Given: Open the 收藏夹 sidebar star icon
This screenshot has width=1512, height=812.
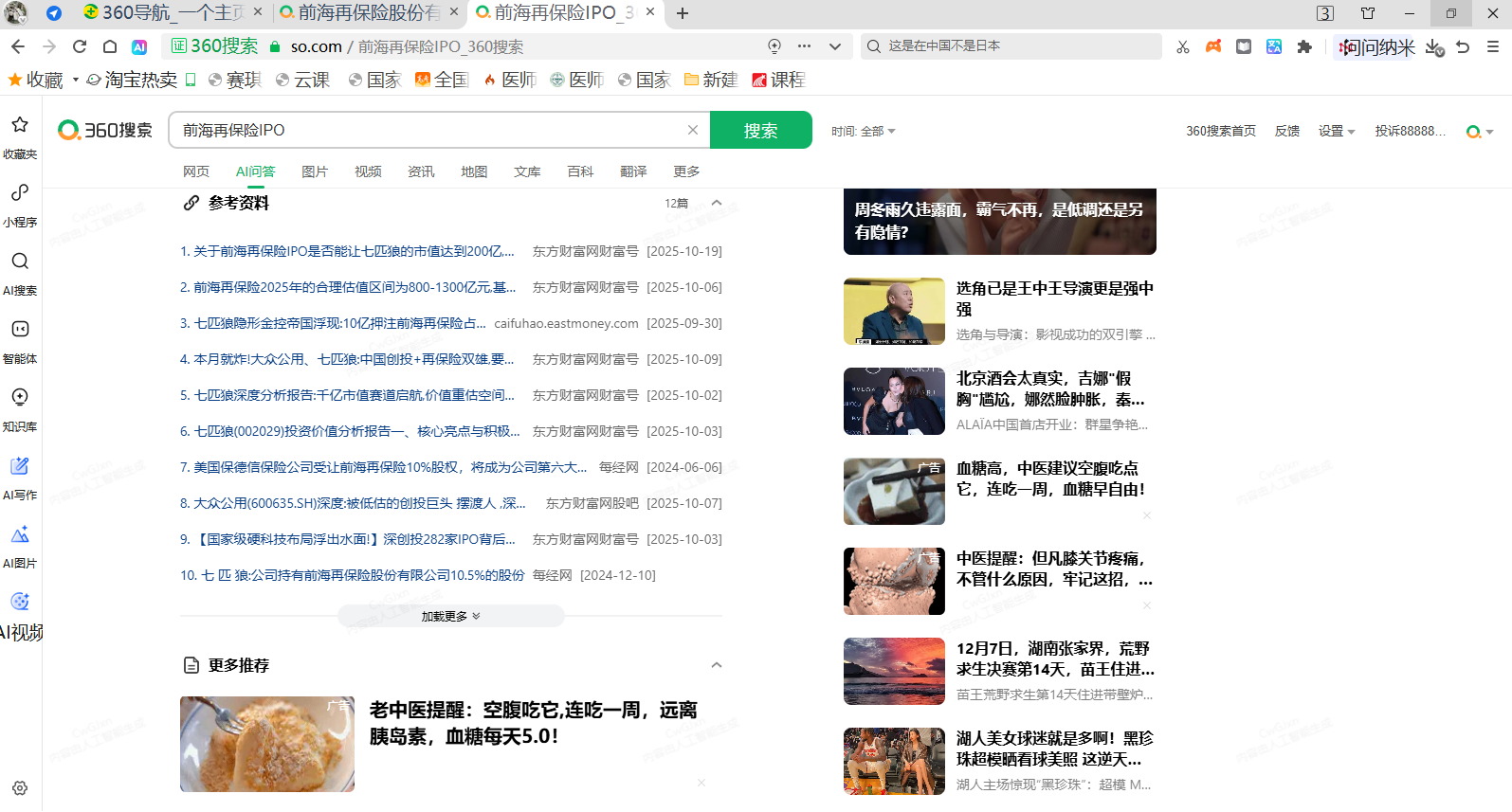Looking at the screenshot, I should [20, 125].
